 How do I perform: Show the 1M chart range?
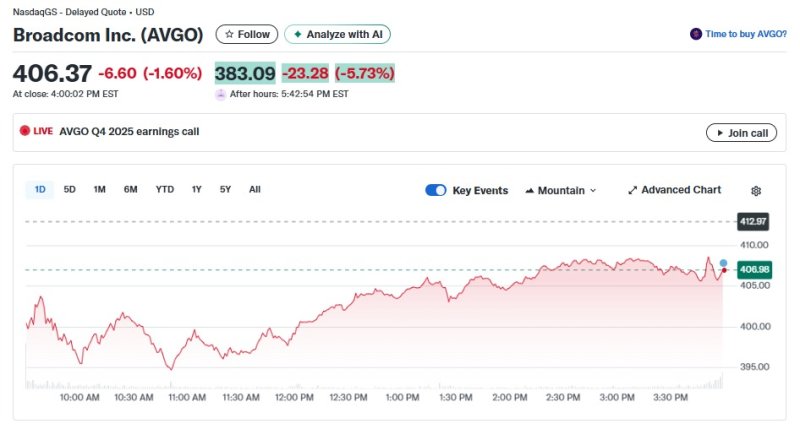[x=100, y=189]
